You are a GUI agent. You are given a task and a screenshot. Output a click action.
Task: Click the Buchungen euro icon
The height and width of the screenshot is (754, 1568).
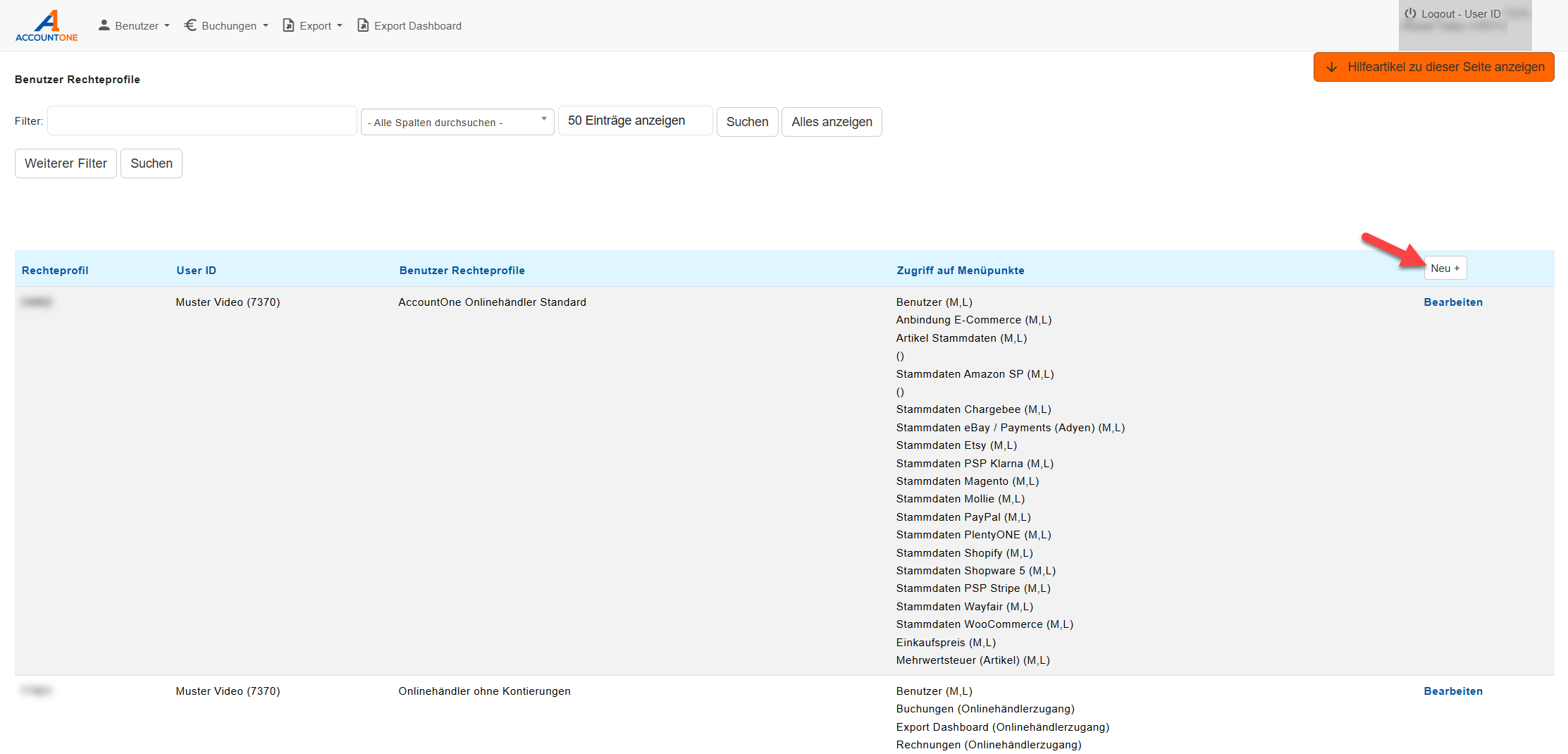190,25
